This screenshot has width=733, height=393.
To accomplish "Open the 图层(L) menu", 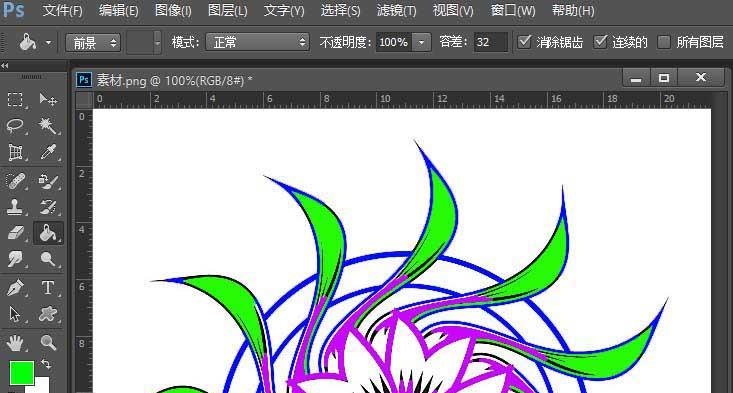I will pyautogui.click(x=228, y=10).
